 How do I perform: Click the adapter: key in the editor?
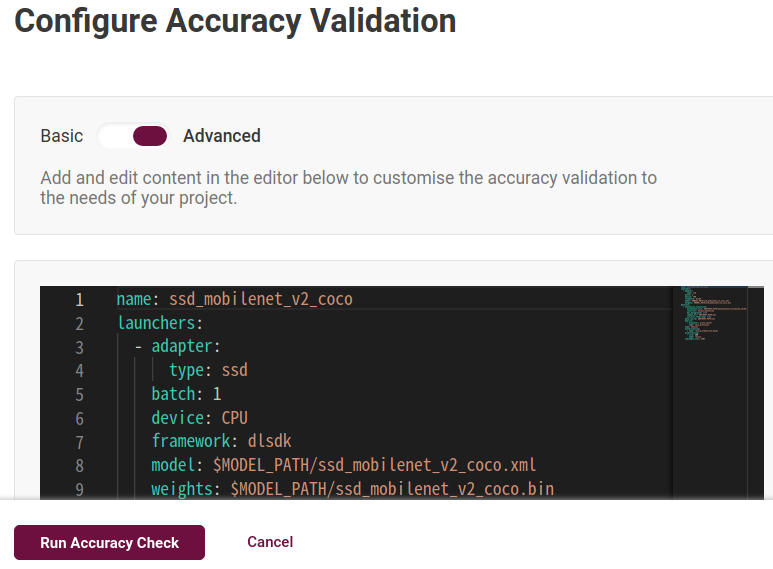185,347
